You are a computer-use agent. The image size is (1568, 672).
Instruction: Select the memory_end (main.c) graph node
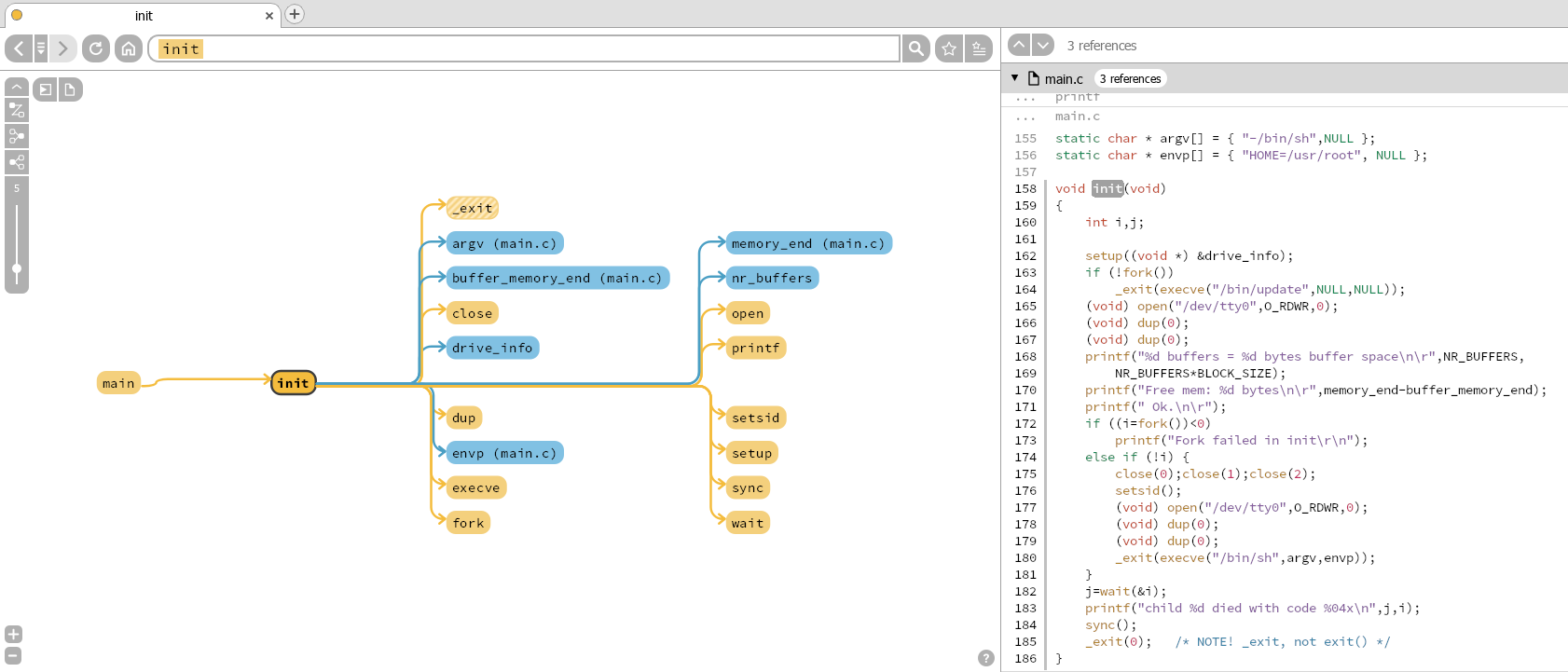pyautogui.click(x=807, y=243)
